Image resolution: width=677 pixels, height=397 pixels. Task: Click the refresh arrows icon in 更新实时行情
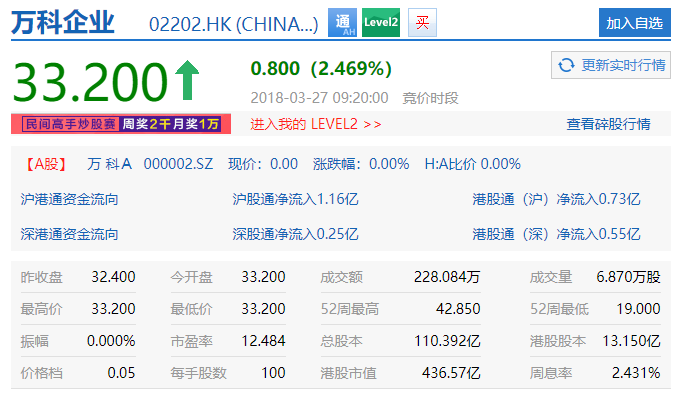pyautogui.click(x=566, y=65)
